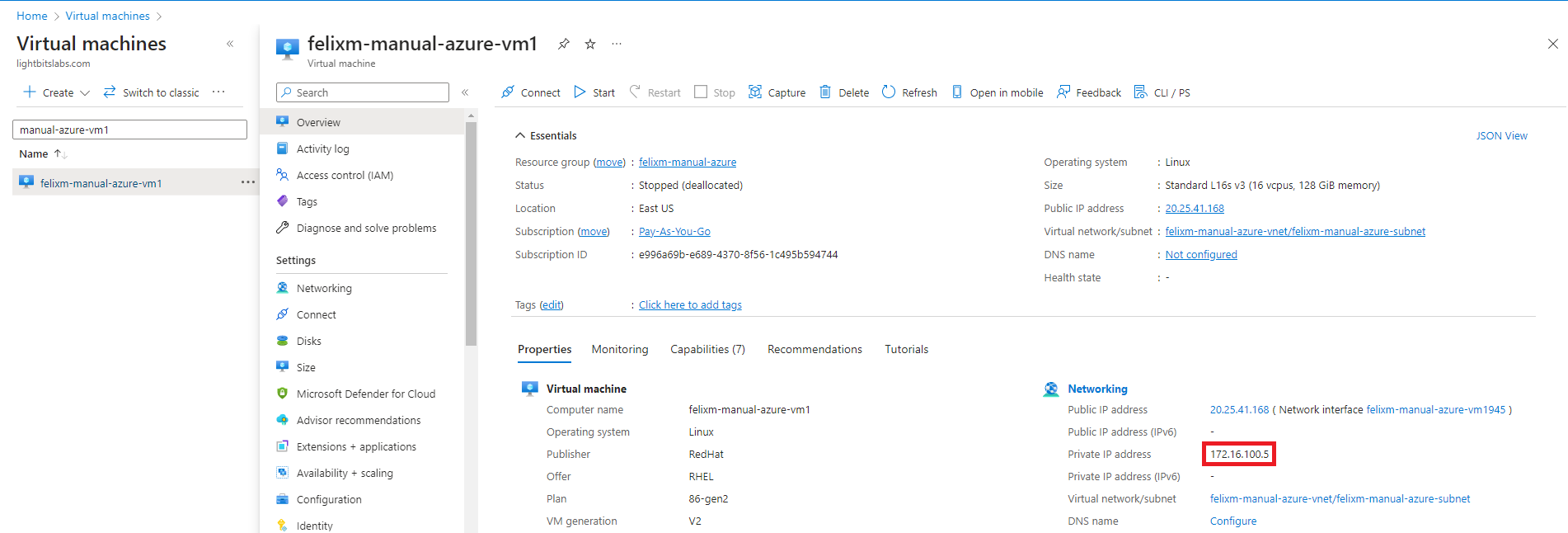
Task: Open the Networking section heading link
Action: [x=1097, y=389]
